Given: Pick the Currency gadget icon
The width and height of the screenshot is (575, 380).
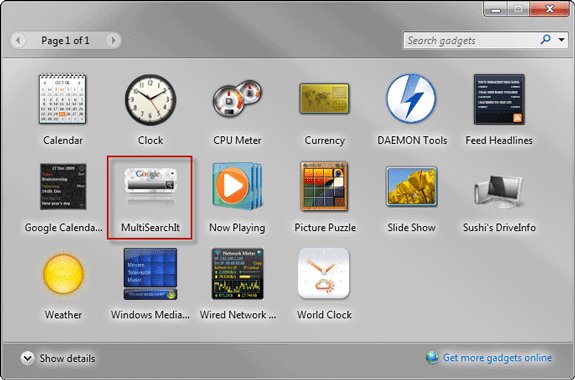Looking at the screenshot, I should point(324,98).
